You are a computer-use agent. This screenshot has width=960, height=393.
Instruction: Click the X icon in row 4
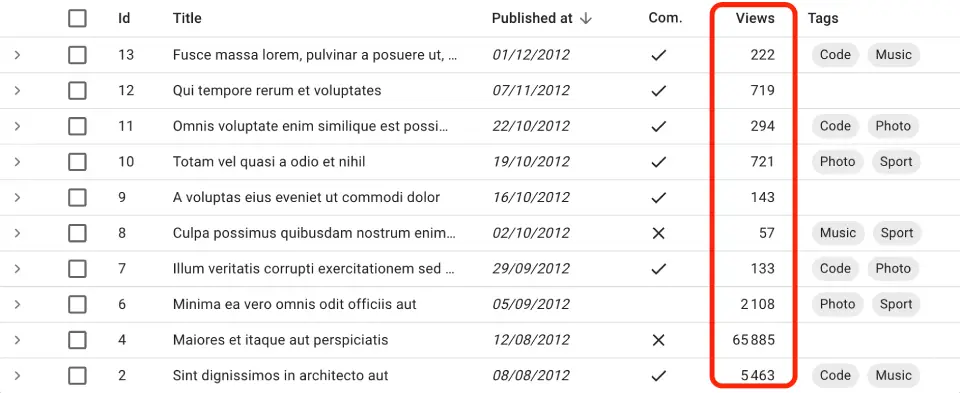tap(658, 340)
